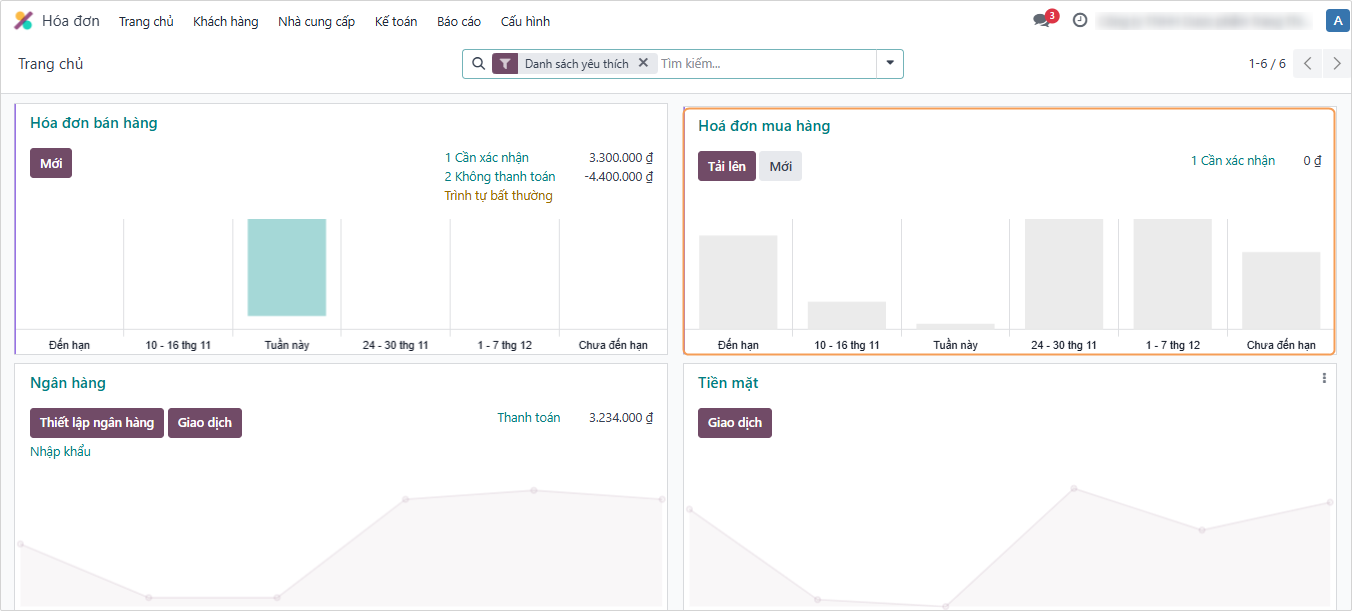The width and height of the screenshot is (1352, 611).
Task: Click the Hóa đơn app logo icon
Action: 23,21
